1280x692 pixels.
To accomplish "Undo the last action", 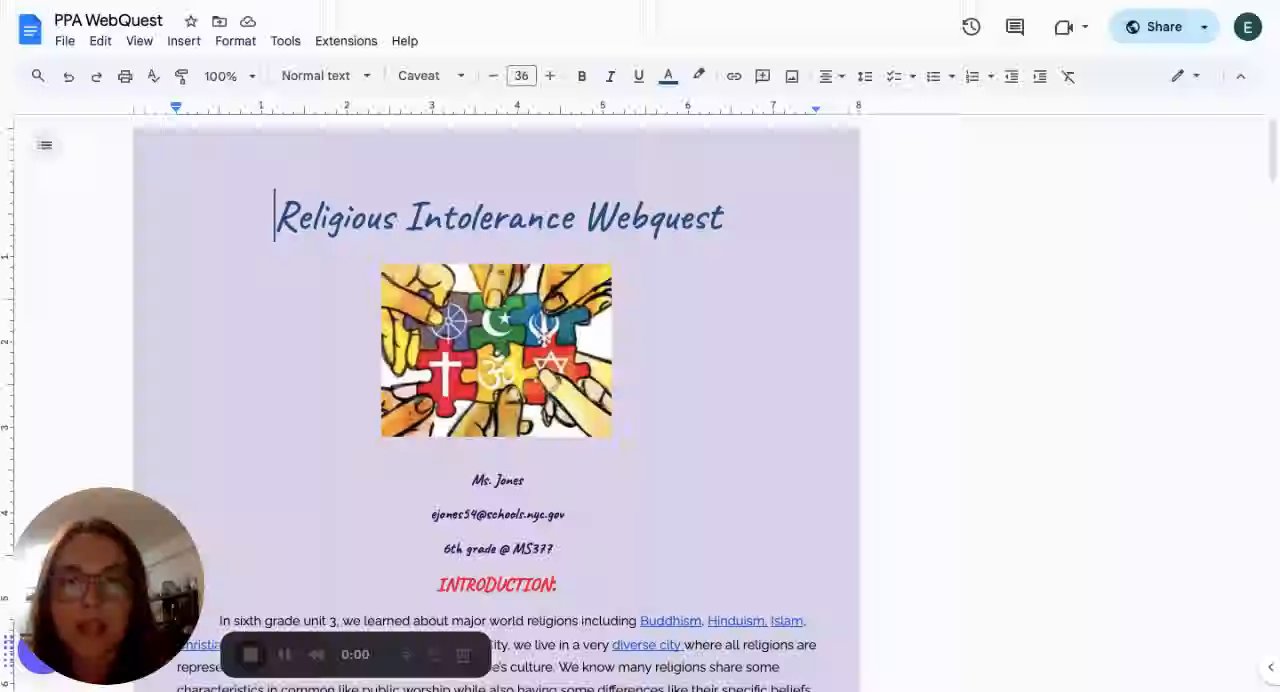I will click(x=68, y=76).
